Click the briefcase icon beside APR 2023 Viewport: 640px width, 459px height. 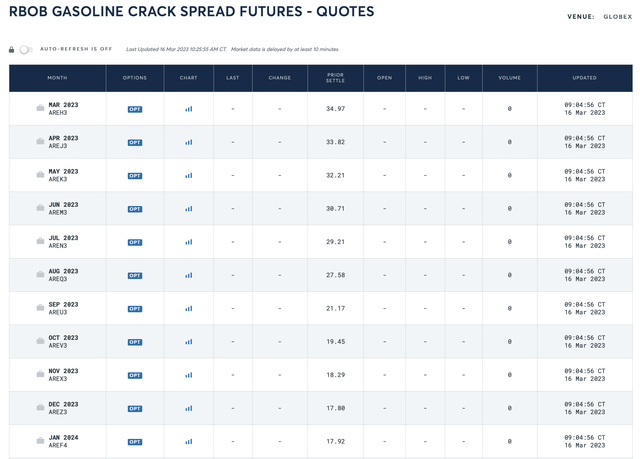[x=40, y=142]
